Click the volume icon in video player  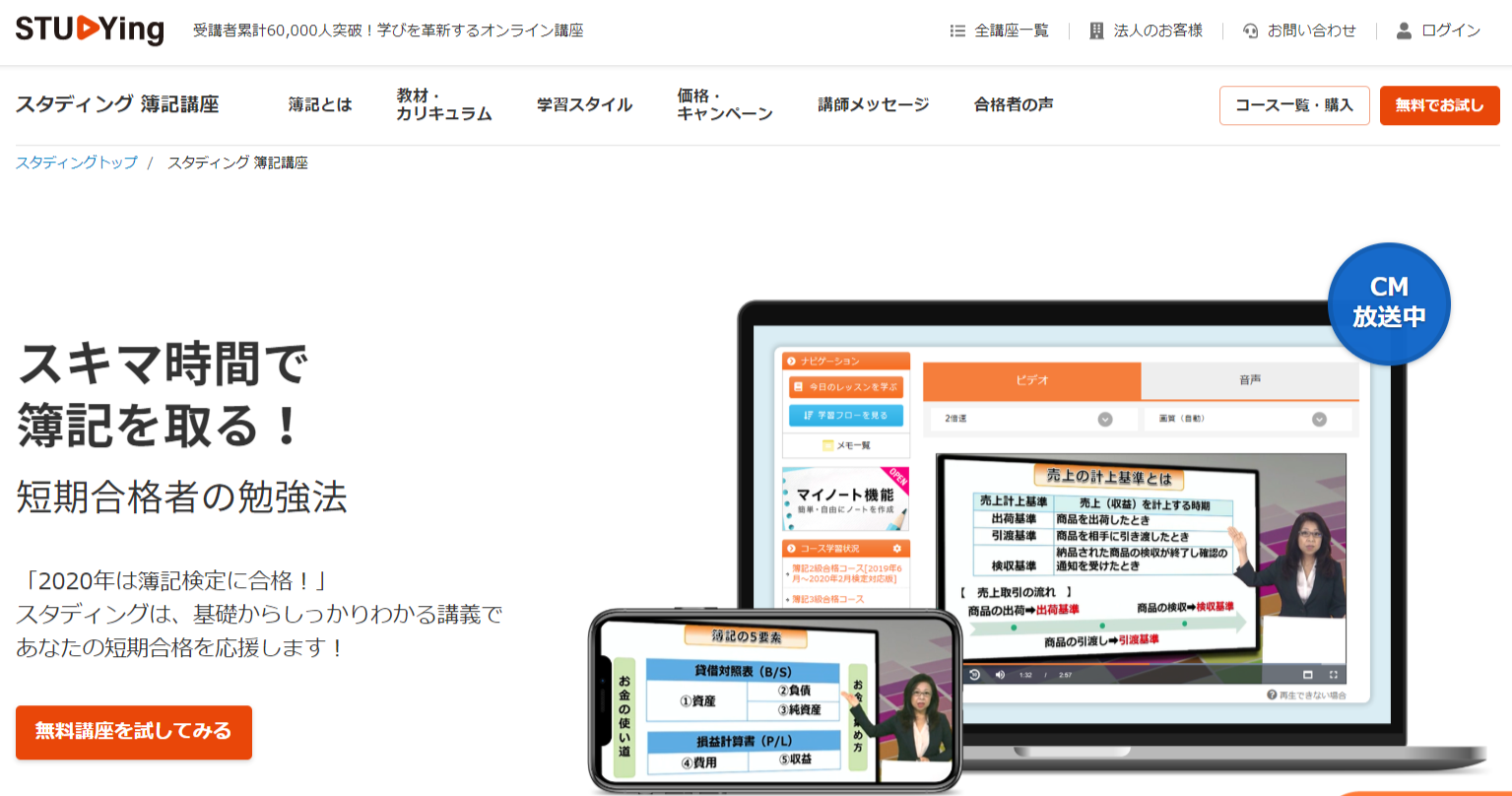(x=999, y=675)
